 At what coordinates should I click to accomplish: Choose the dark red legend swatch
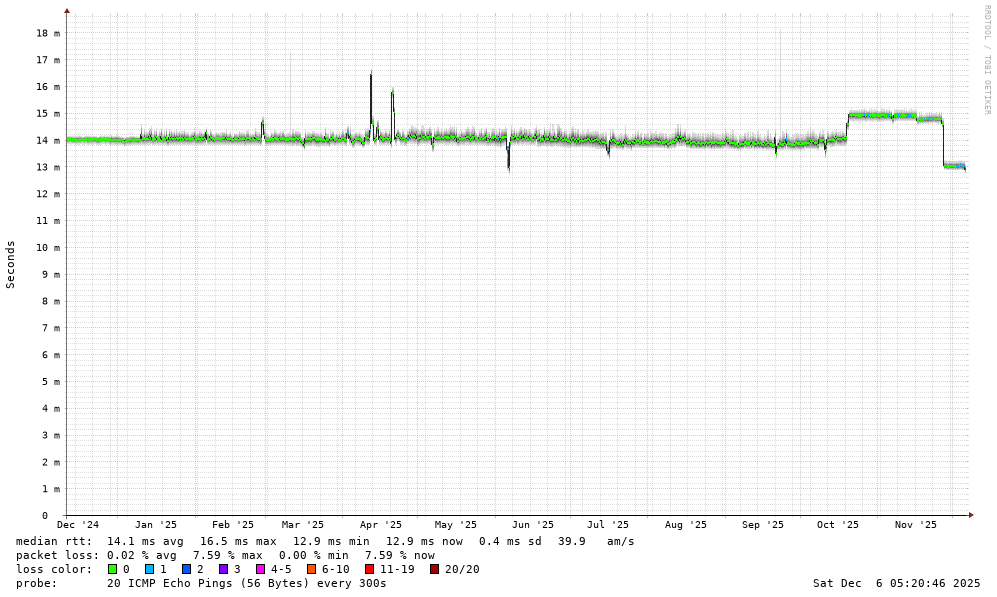(x=434, y=569)
